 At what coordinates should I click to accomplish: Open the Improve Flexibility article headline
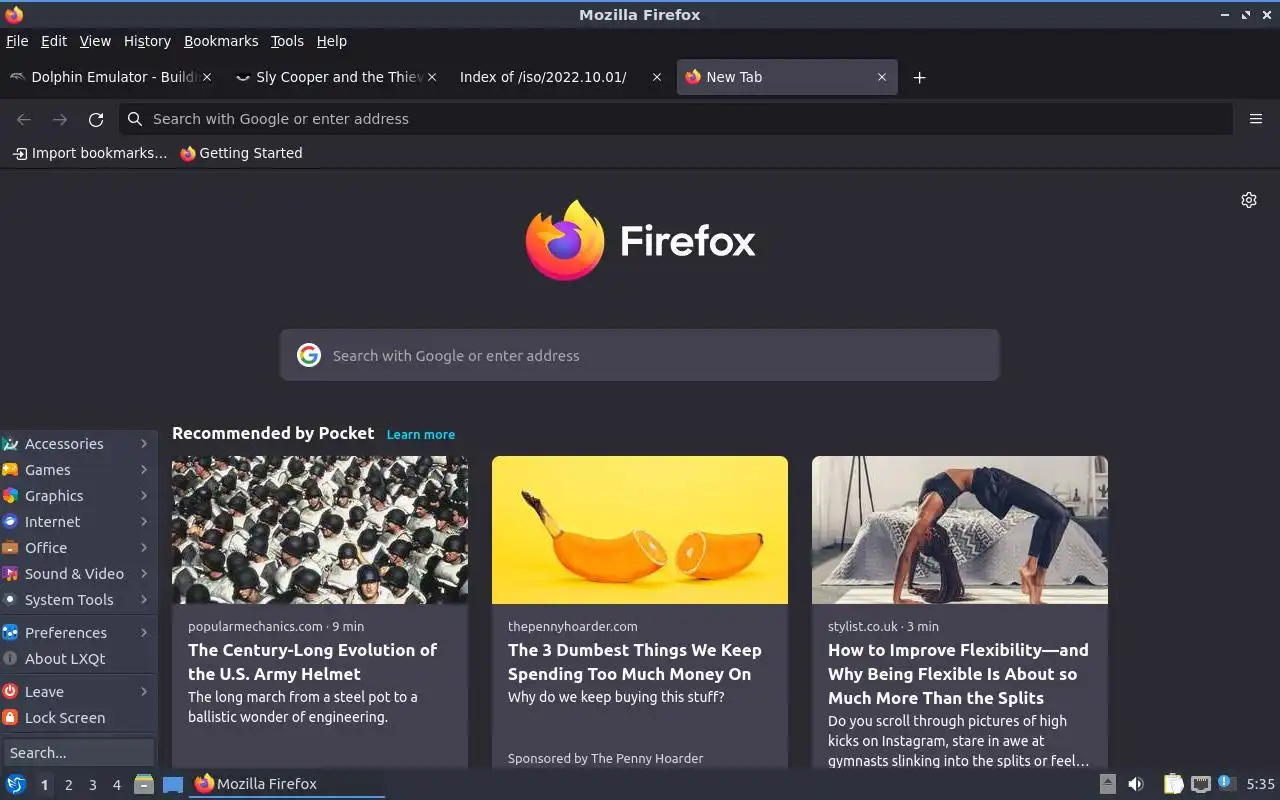point(958,674)
